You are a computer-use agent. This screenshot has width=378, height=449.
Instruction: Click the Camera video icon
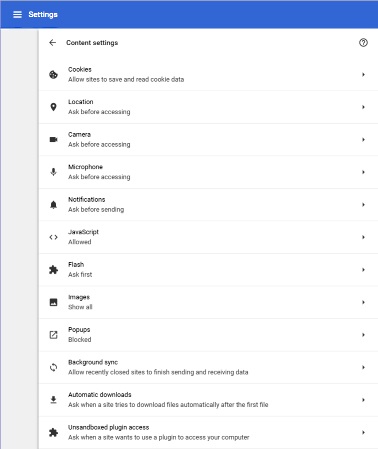point(53,139)
